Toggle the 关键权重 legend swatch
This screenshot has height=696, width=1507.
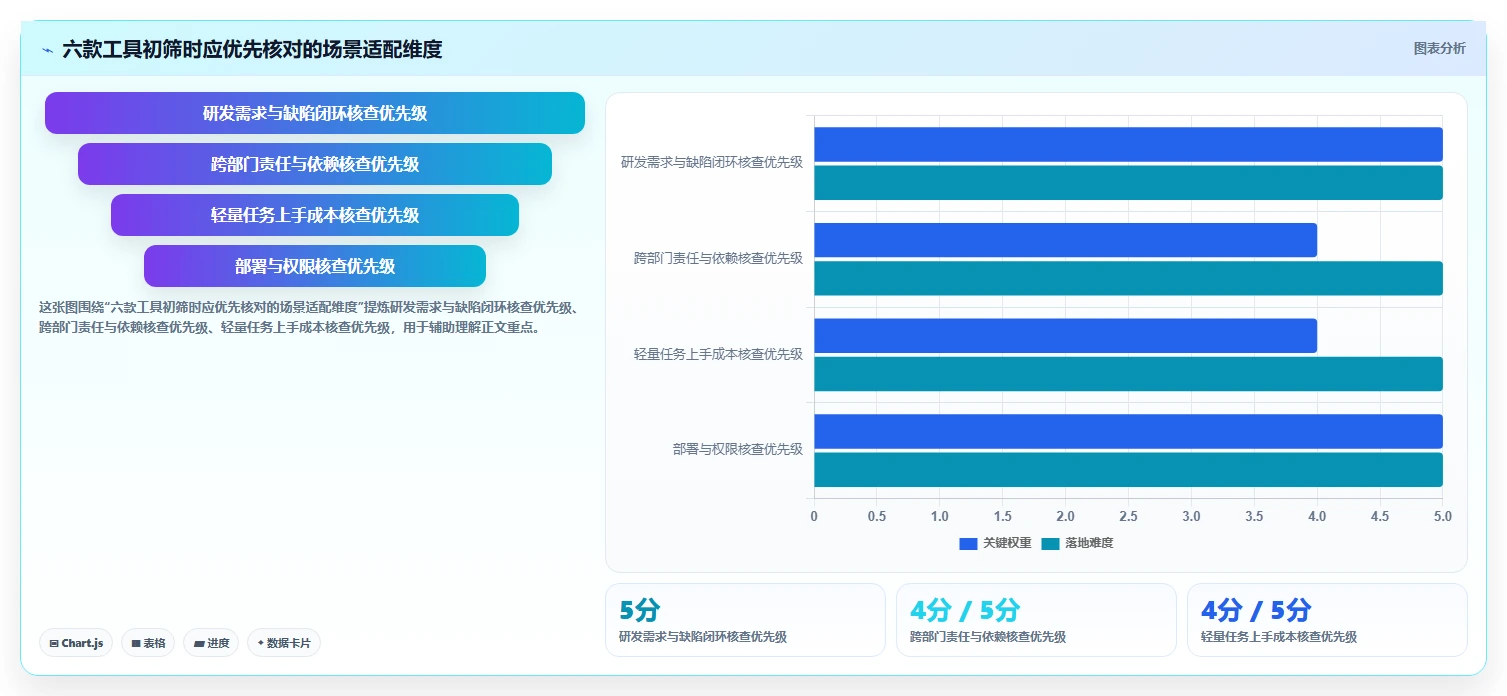click(968, 543)
